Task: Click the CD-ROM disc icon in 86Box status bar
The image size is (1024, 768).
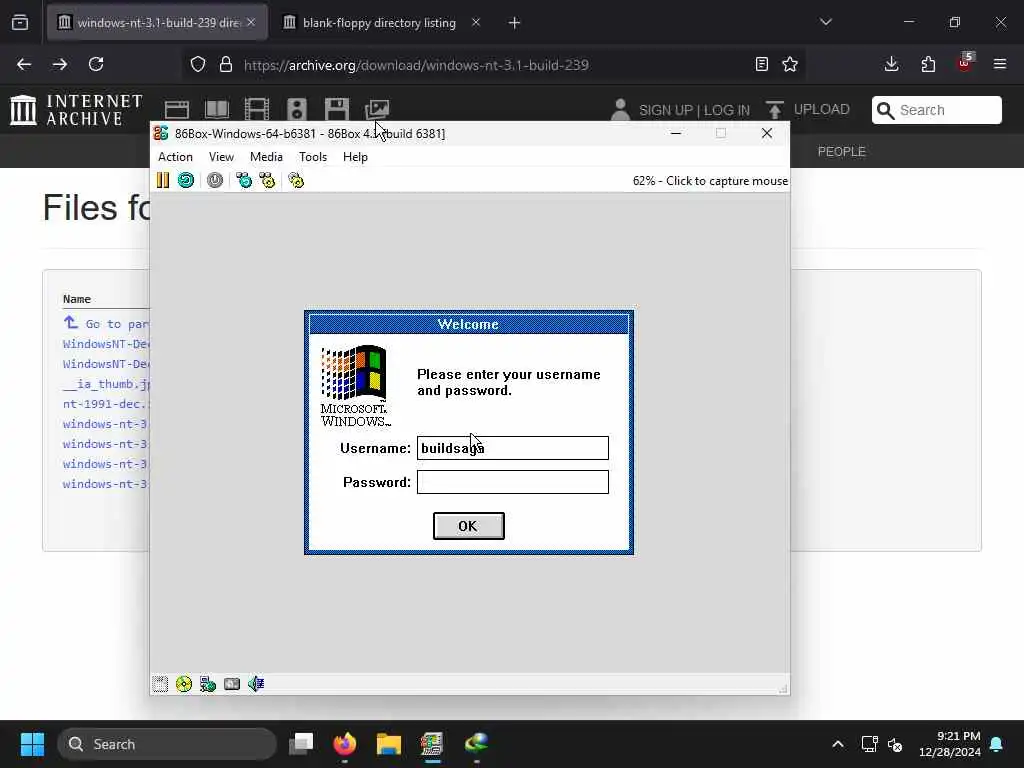Action: 184,684
